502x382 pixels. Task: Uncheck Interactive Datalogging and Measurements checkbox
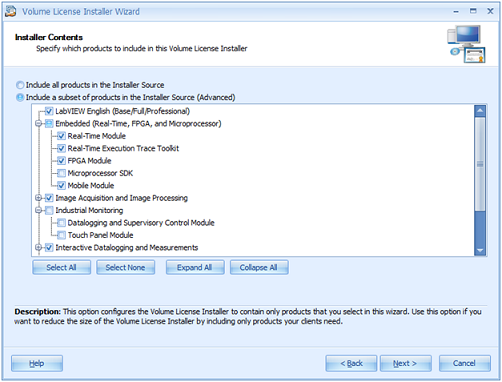click(49, 247)
